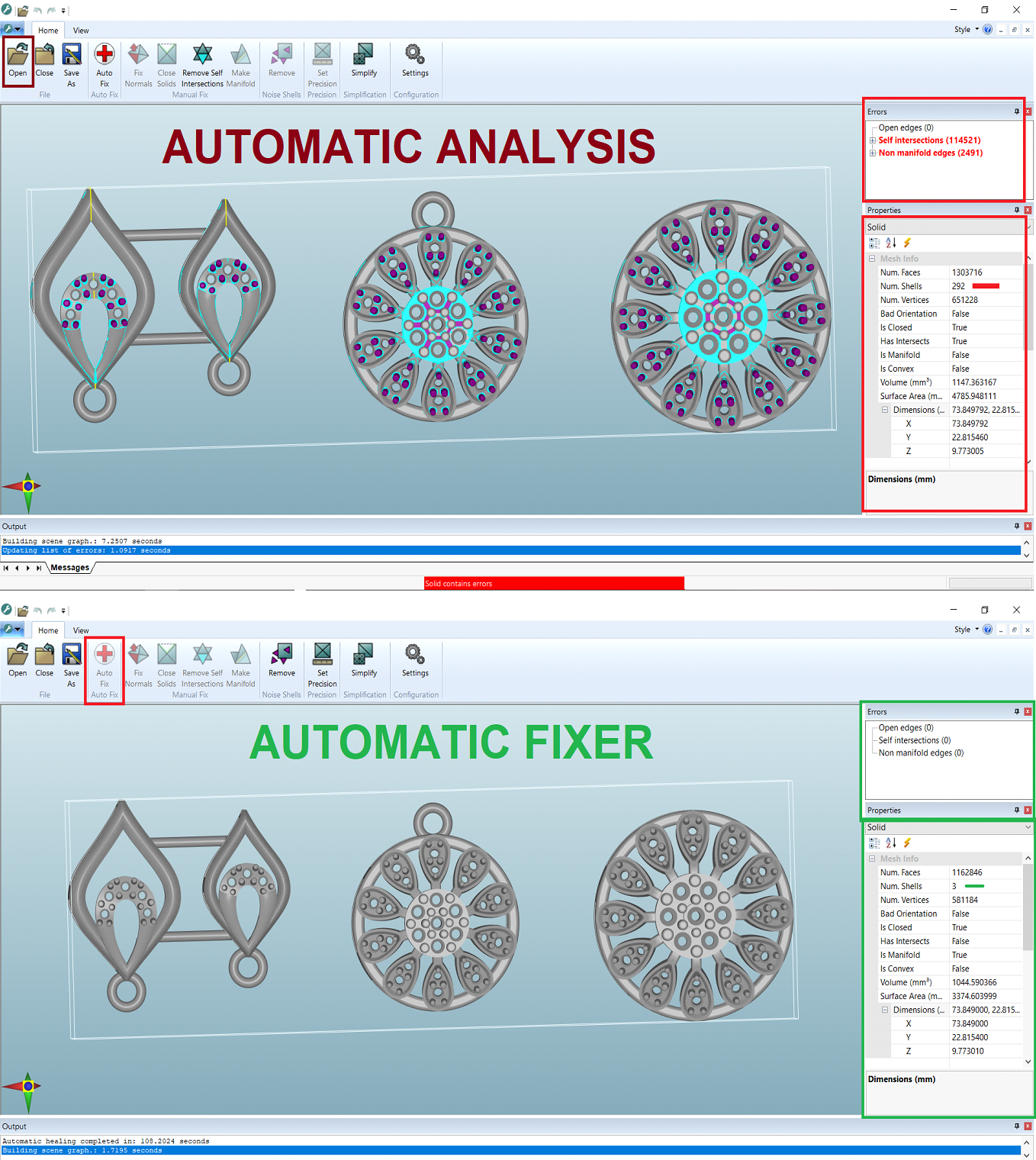Select the Messages tab below the output
This screenshot has width=1036, height=1160.
click(x=69, y=568)
